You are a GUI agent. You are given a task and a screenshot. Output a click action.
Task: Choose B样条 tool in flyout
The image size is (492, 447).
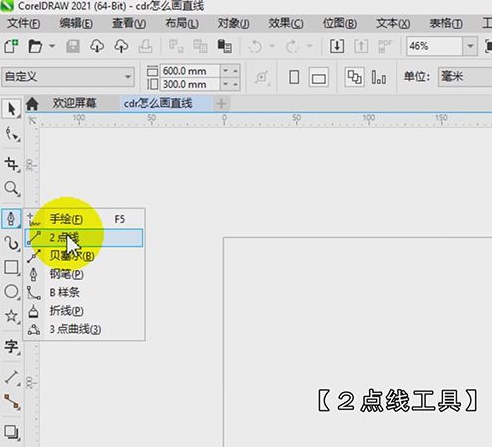pos(84,293)
